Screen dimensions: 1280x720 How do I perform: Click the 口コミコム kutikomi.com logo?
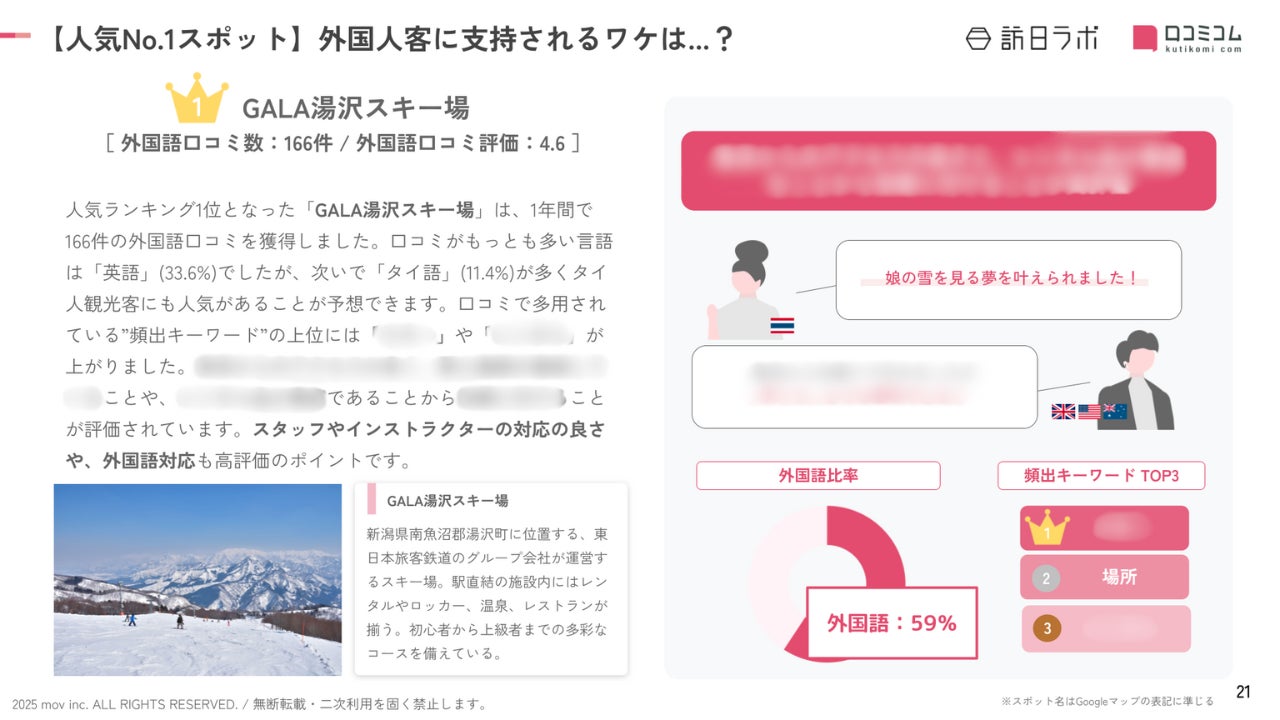(1187, 38)
